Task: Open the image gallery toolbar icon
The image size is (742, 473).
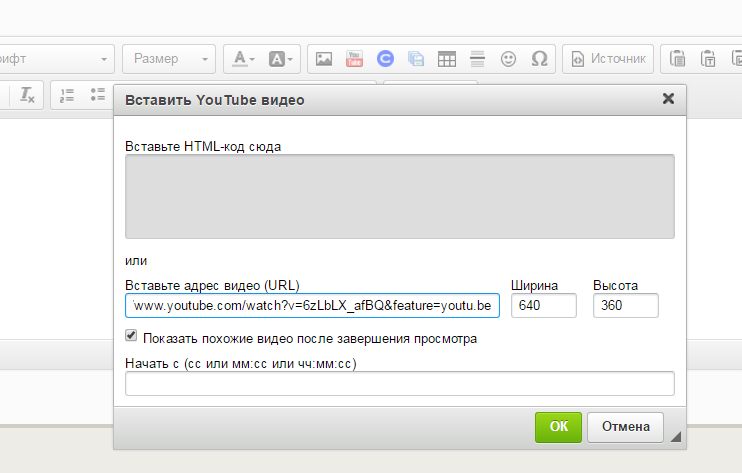Action: click(416, 59)
